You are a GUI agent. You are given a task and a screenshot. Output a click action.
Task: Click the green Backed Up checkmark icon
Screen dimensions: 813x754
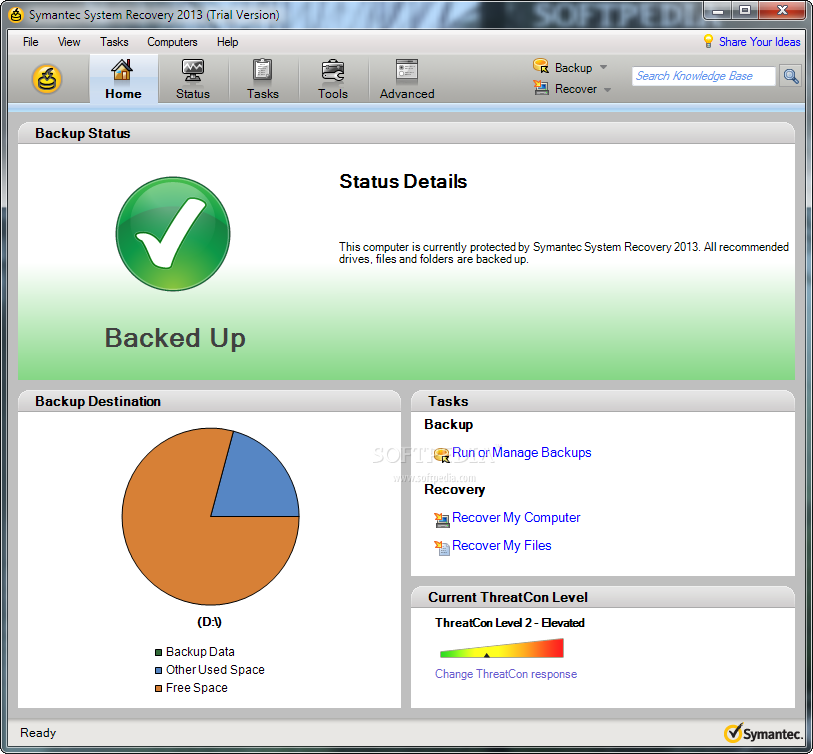pyautogui.click(x=173, y=234)
